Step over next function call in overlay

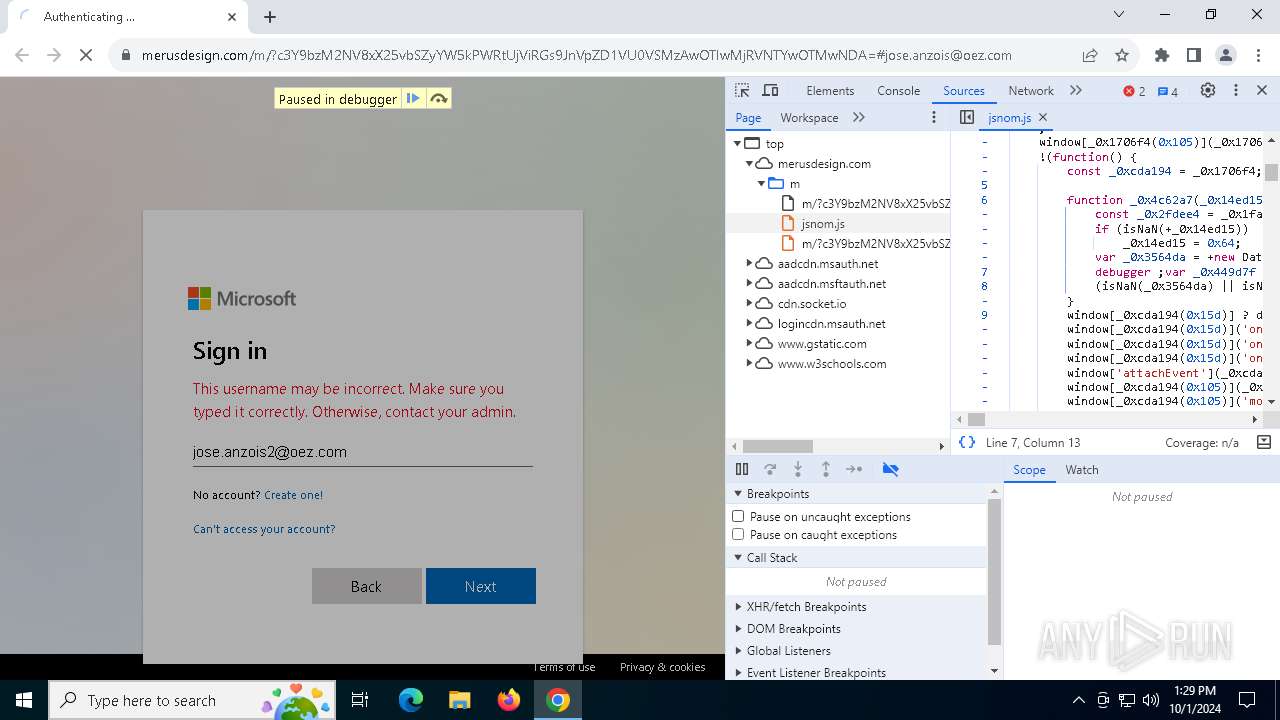(x=438, y=98)
